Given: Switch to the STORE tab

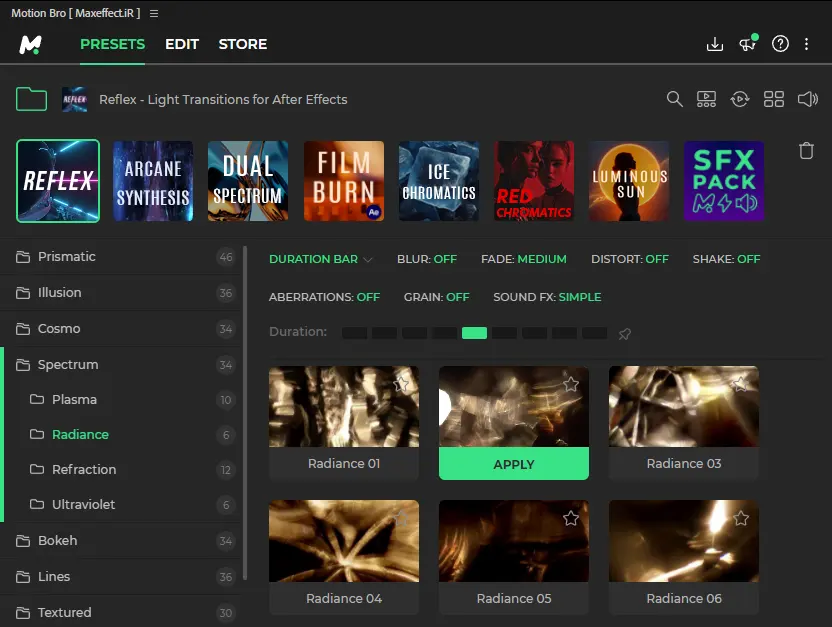Looking at the screenshot, I should 243,44.
